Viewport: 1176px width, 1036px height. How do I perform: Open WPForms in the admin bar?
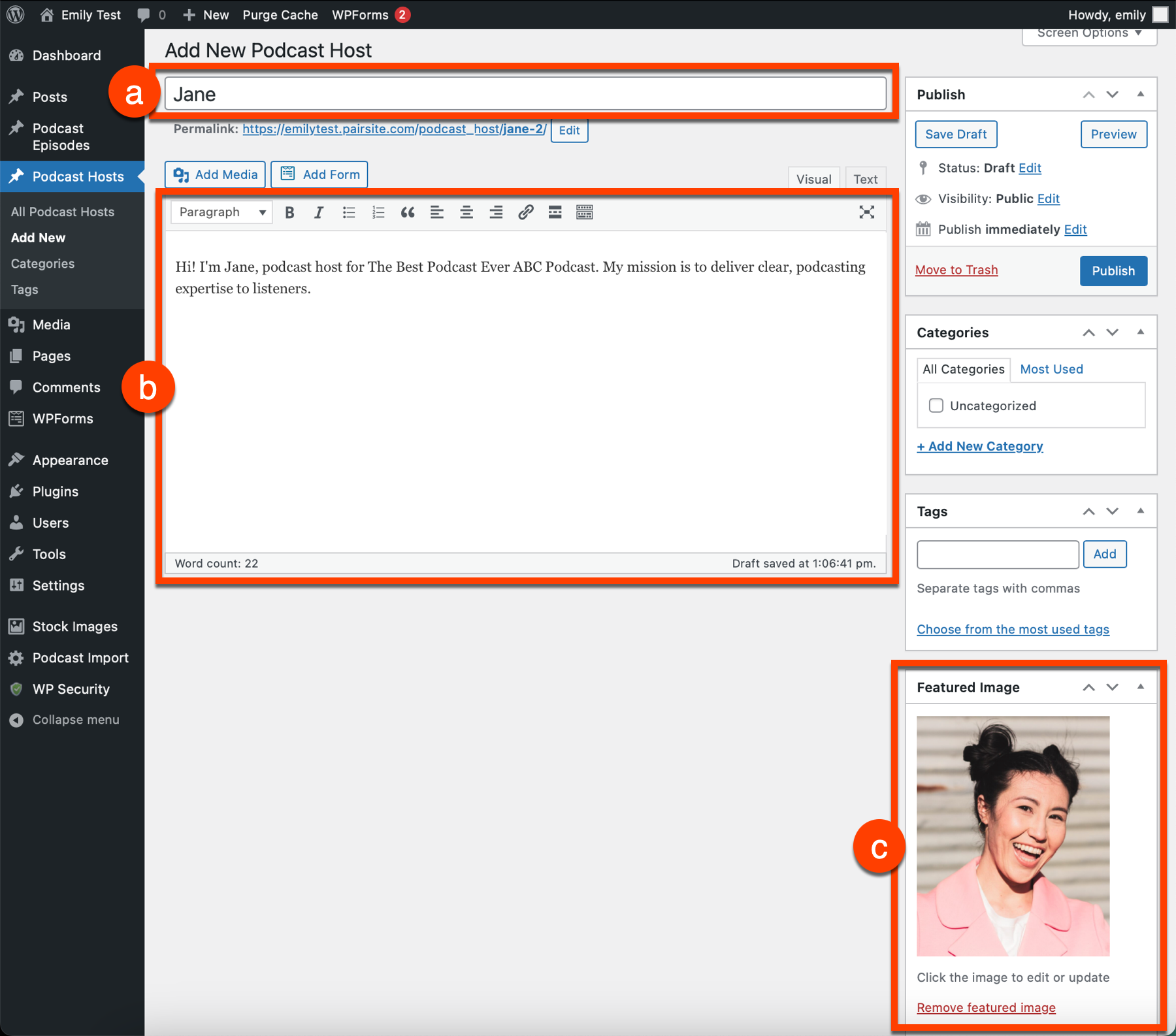point(370,14)
